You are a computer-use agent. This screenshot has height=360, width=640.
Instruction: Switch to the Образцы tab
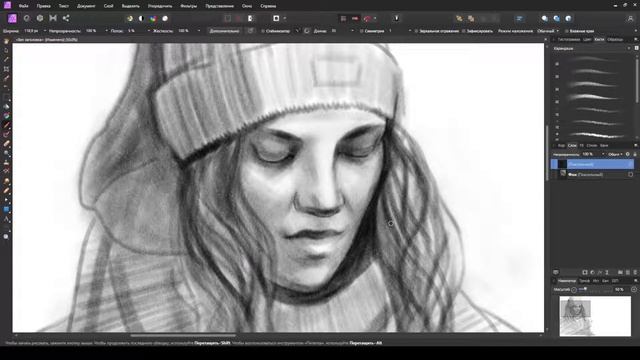click(x=615, y=40)
